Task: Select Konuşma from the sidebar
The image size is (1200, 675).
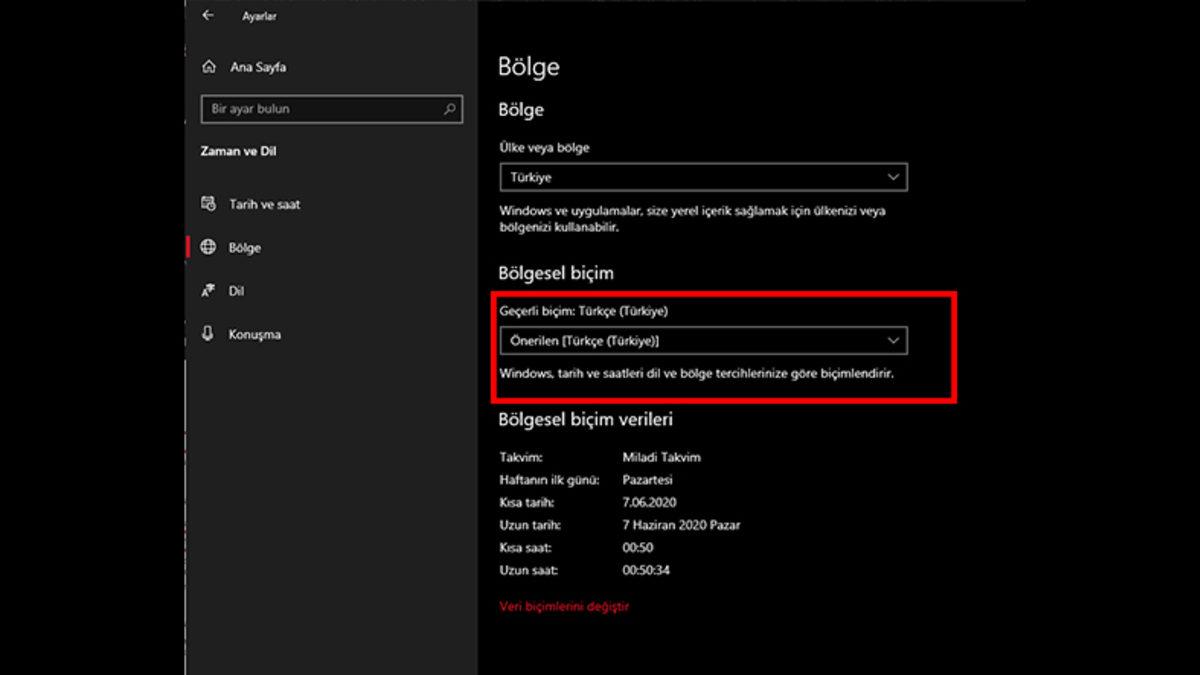Action: point(254,334)
